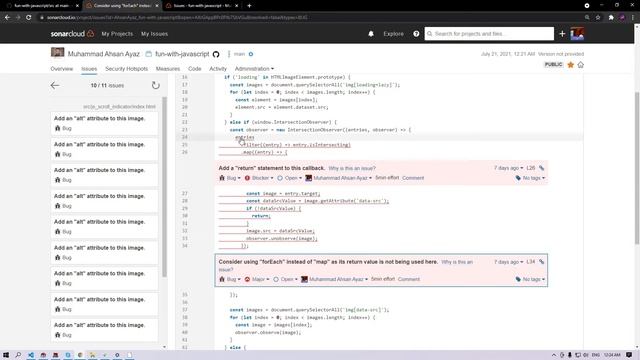Click Comment on the return-statement issue
Screen dimensions: 640x360
tap(413, 178)
